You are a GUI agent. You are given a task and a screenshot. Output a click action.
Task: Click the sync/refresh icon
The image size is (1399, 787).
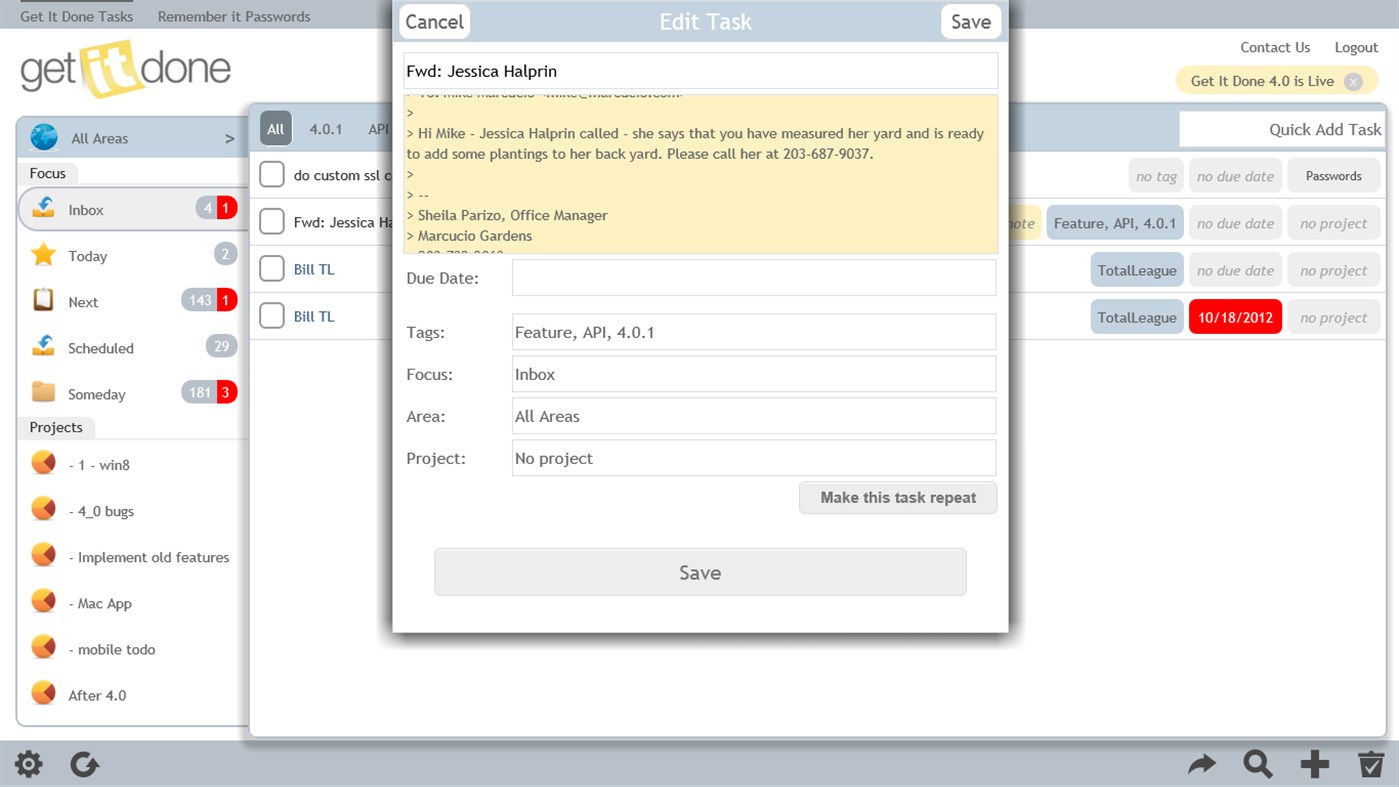coord(85,764)
